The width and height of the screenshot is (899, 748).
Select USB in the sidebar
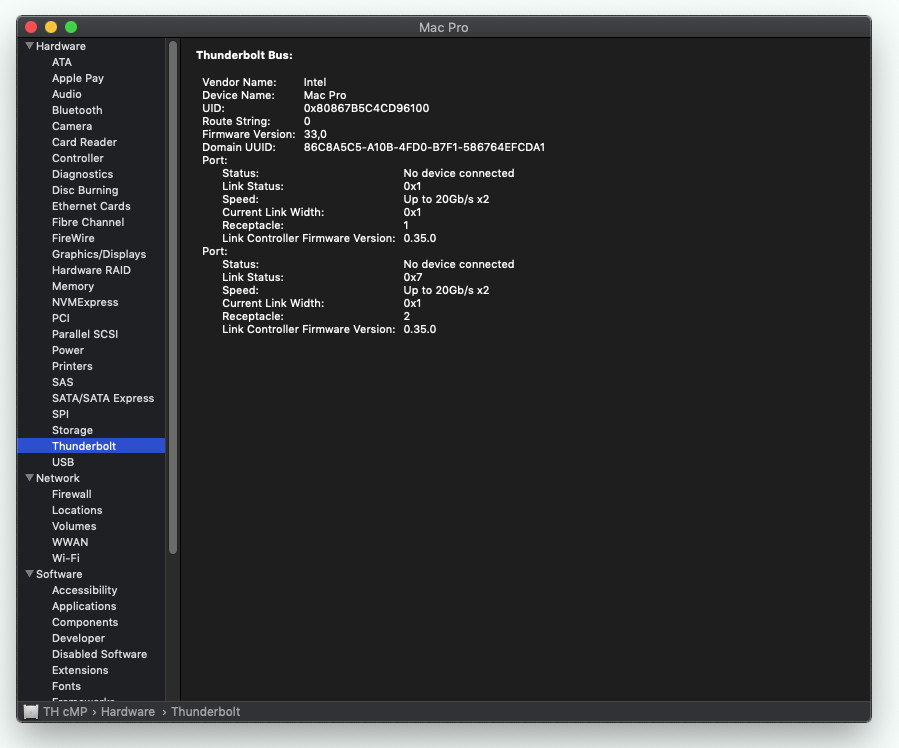click(x=63, y=462)
